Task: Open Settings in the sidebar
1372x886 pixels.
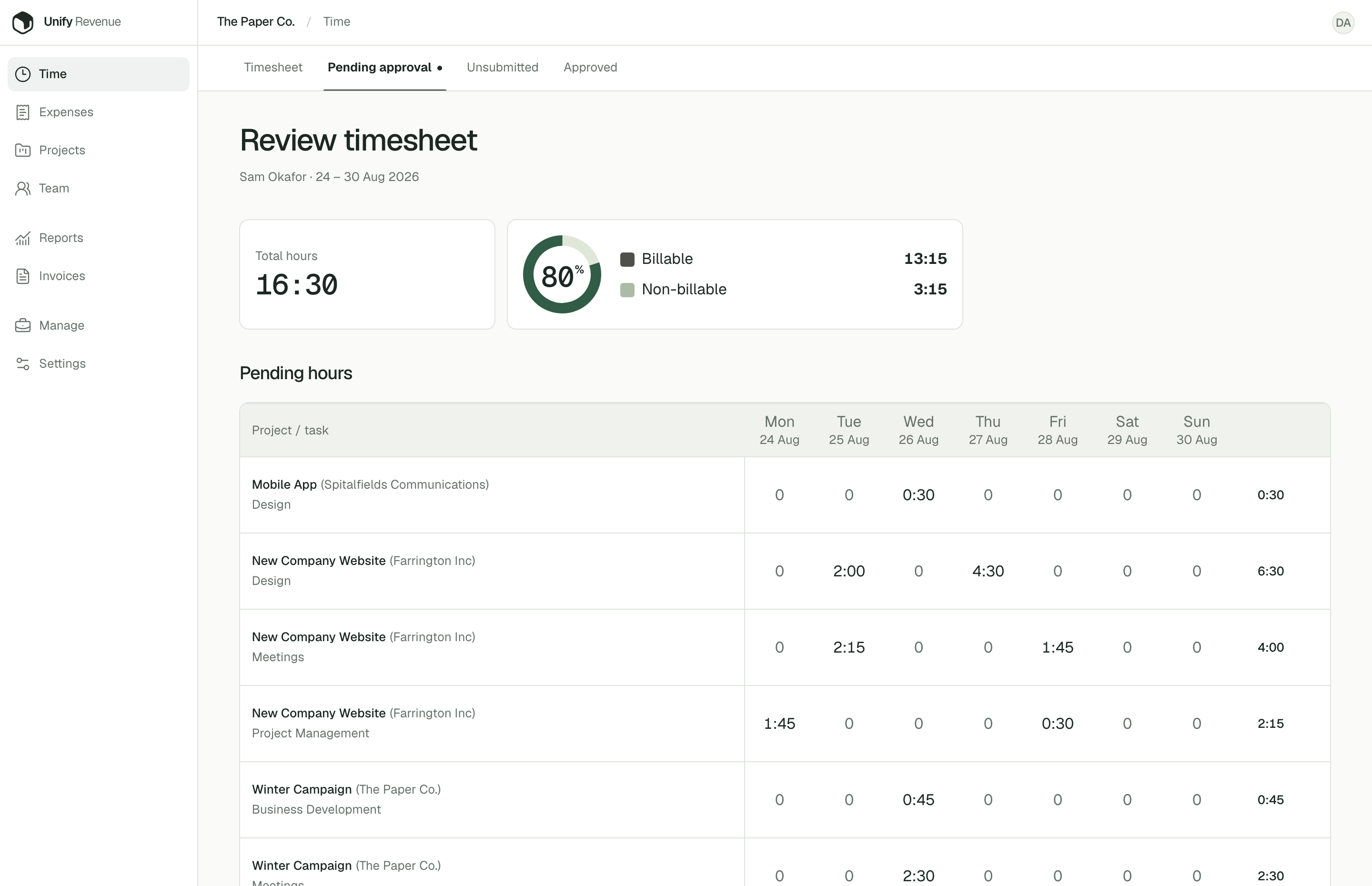Action: click(x=98, y=363)
